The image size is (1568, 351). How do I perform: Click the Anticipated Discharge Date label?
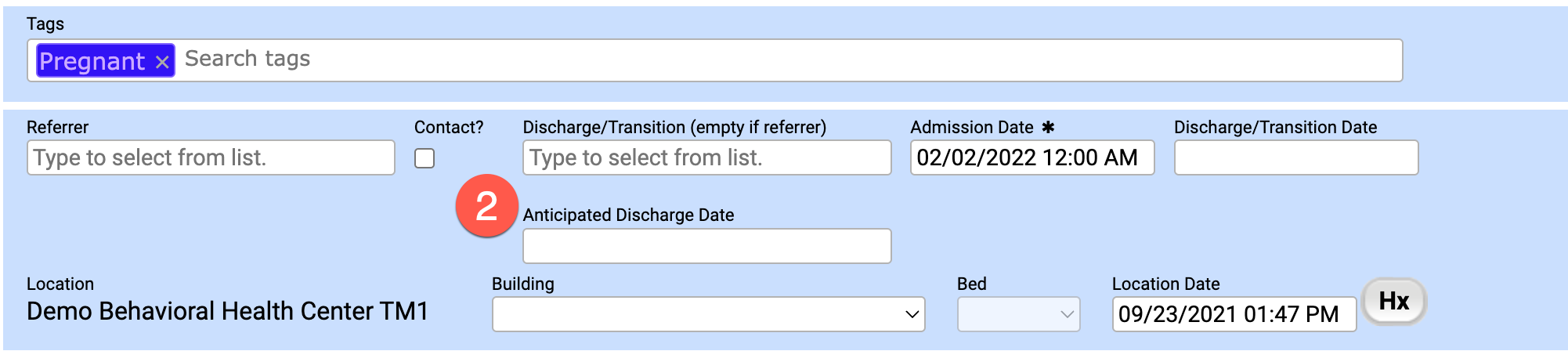[628, 215]
